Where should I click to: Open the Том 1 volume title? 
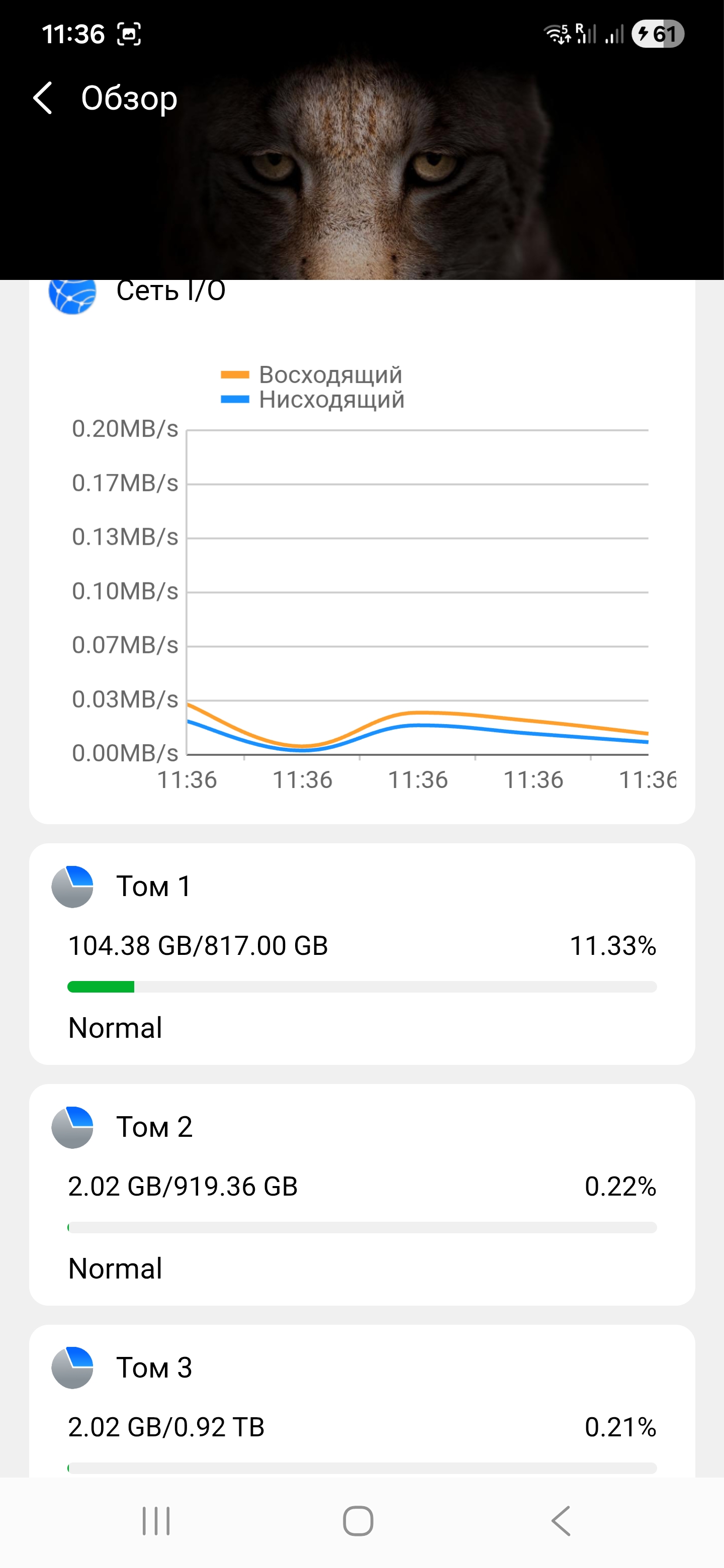[x=154, y=886]
